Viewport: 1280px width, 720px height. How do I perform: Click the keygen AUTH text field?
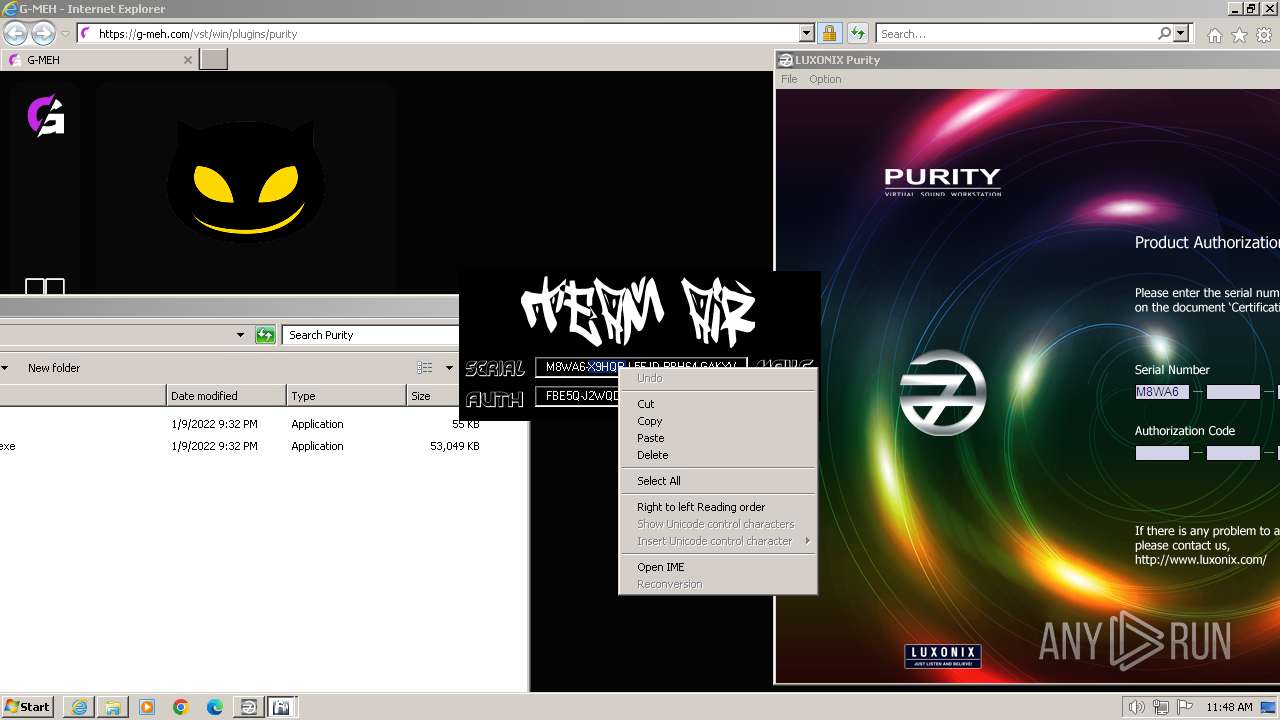click(578, 396)
